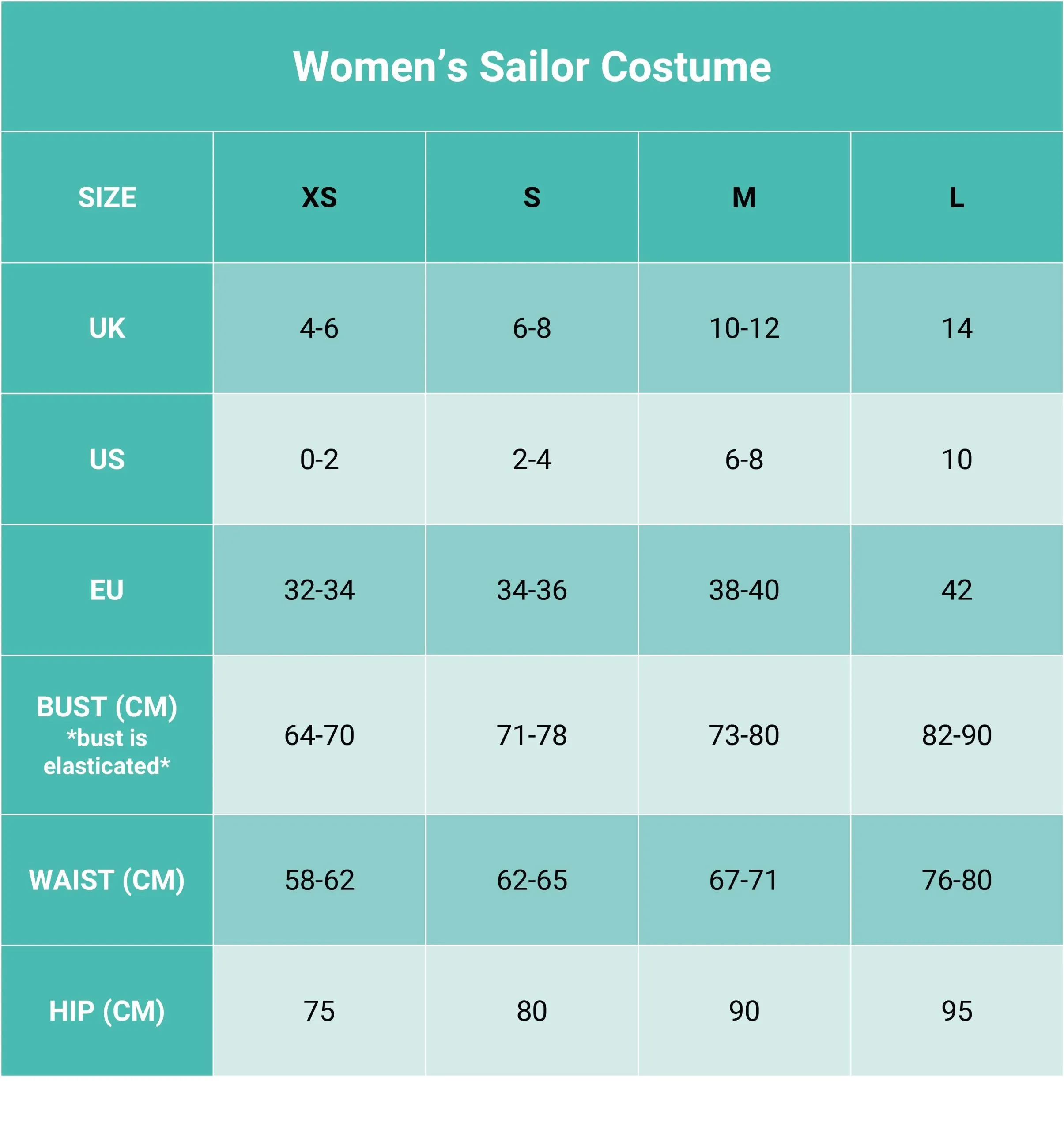Viewport: 1064px width, 1130px height.
Task: Click the Women's Sailor Costume title
Action: pos(532,67)
